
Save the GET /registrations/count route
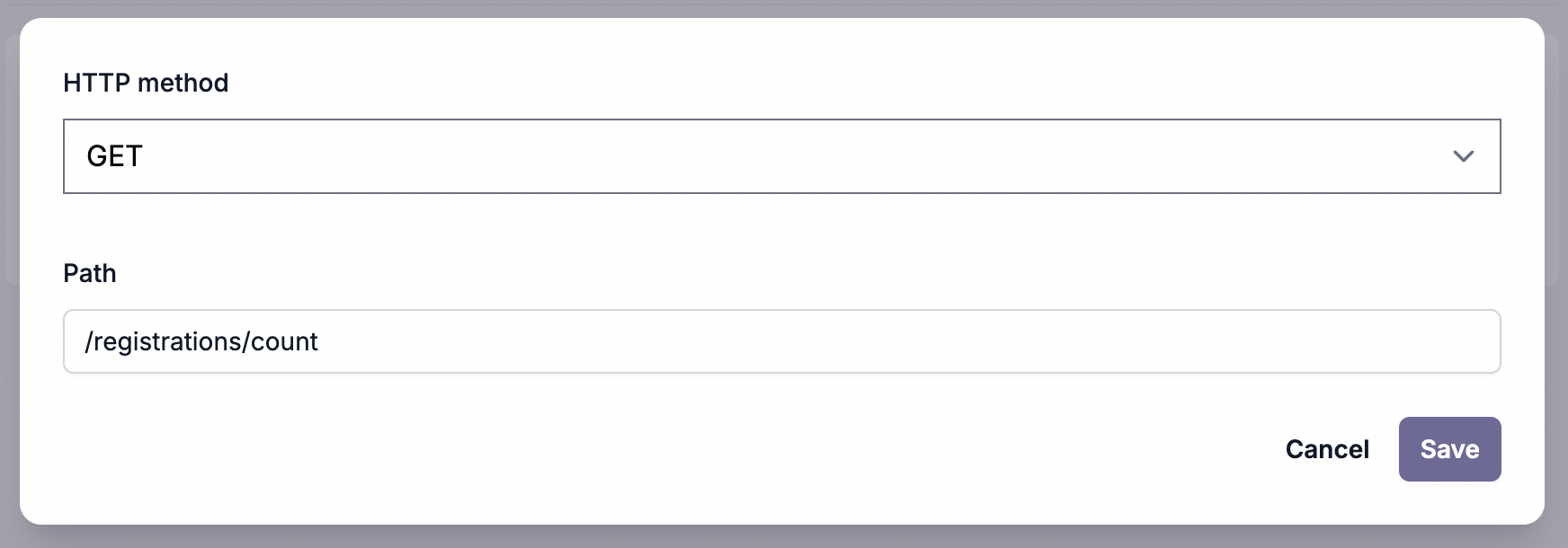click(1449, 448)
